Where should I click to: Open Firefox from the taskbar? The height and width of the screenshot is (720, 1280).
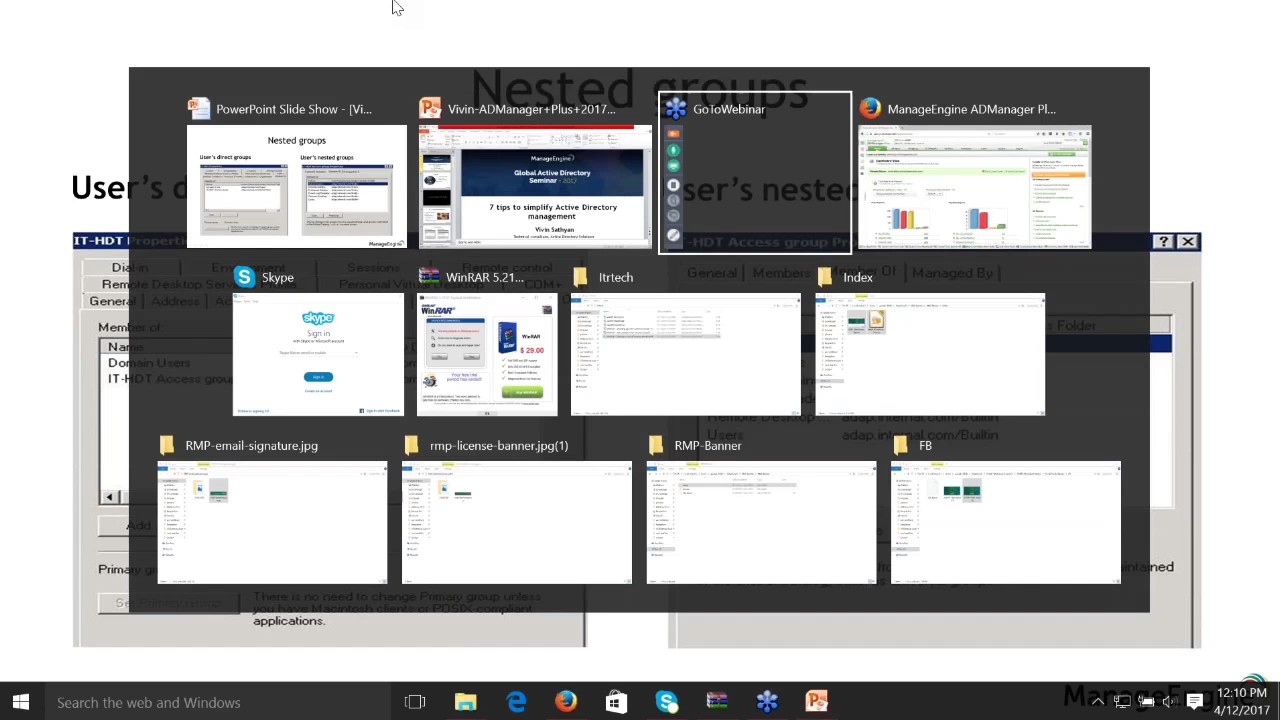click(x=566, y=702)
